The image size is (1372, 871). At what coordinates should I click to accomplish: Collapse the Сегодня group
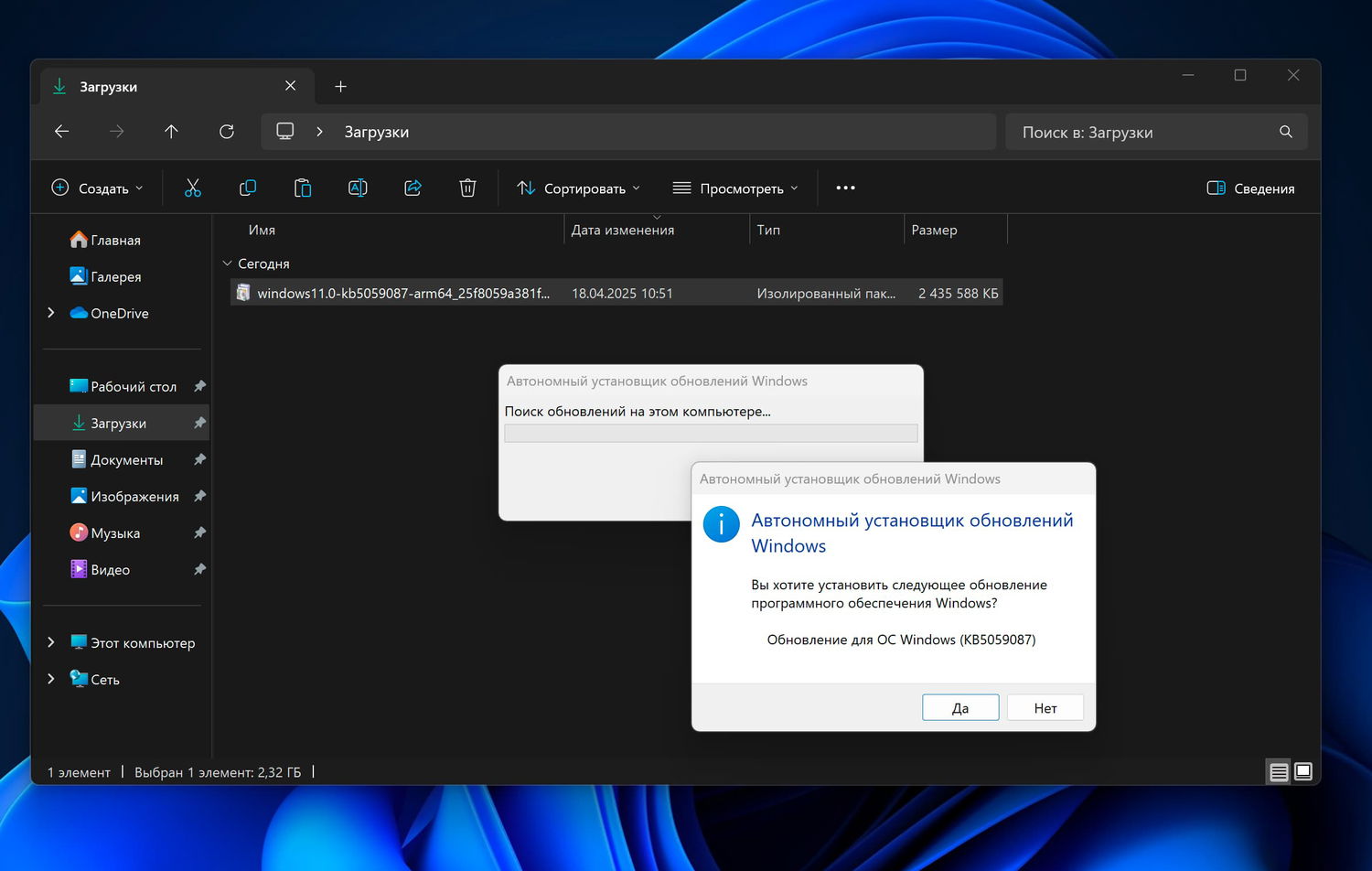pos(228,263)
